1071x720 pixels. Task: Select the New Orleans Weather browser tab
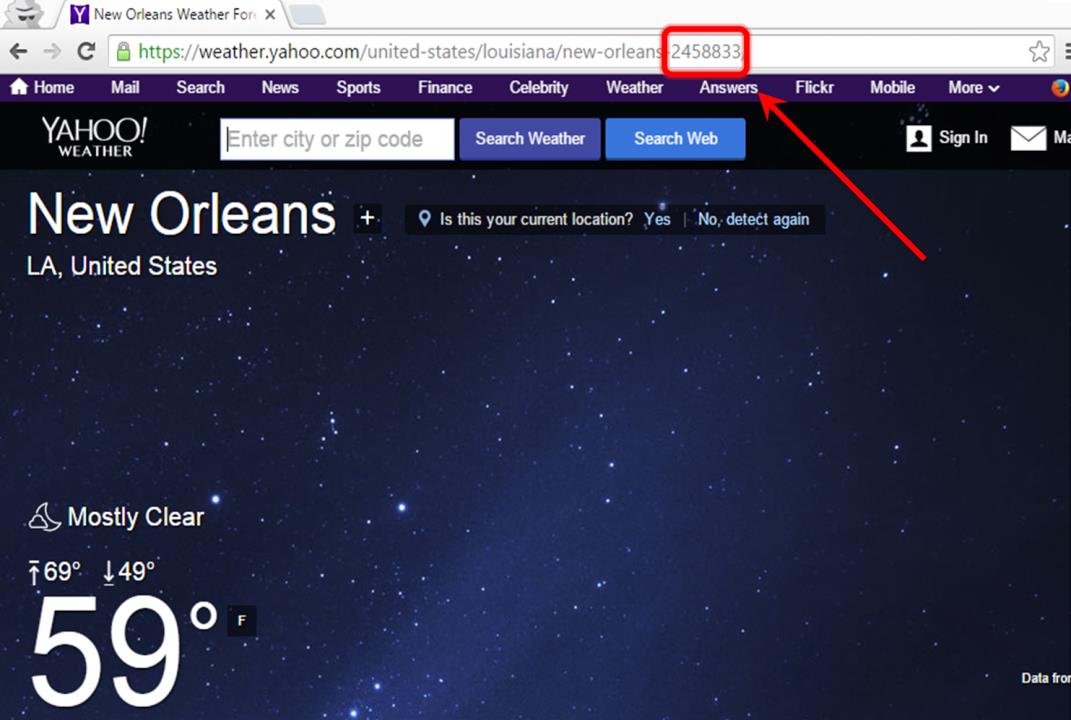[173, 14]
